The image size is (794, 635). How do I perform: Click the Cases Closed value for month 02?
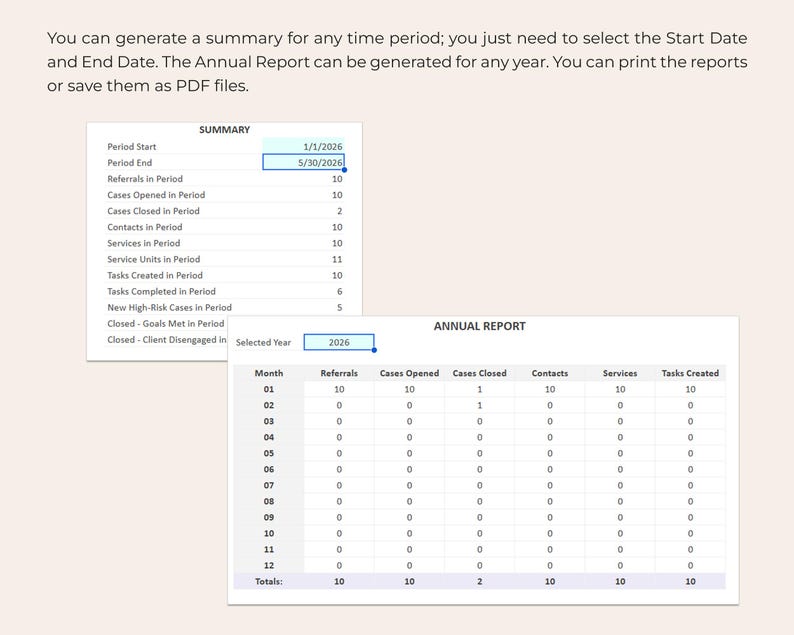(480, 405)
